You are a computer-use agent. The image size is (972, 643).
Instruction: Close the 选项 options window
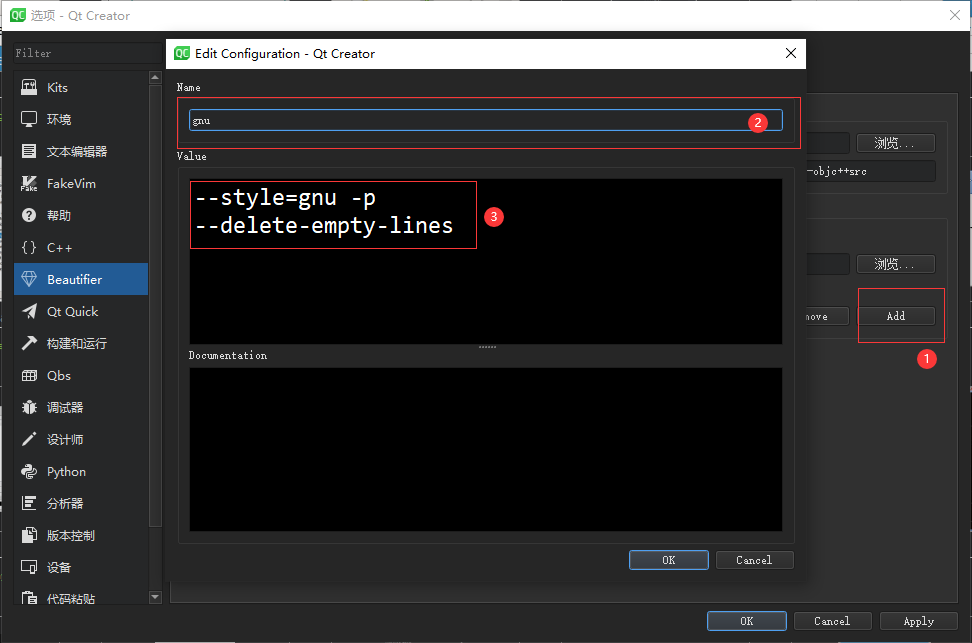click(x=955, y=16)
